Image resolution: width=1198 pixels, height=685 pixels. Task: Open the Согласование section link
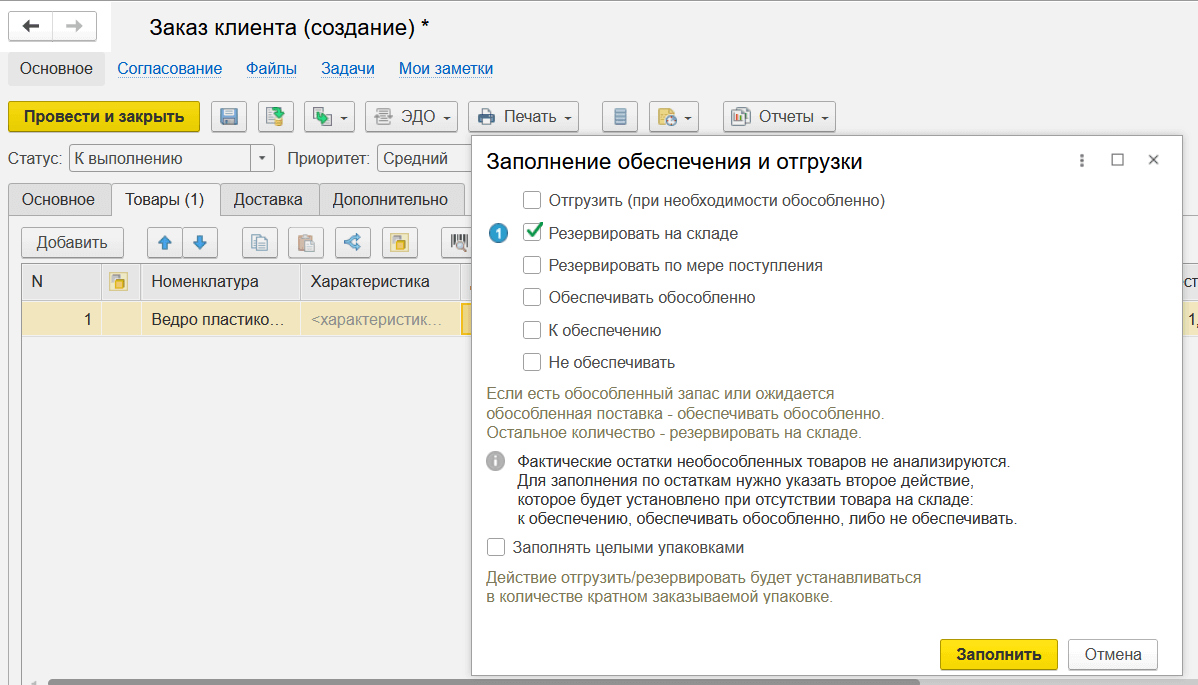(x=169, y=69)
